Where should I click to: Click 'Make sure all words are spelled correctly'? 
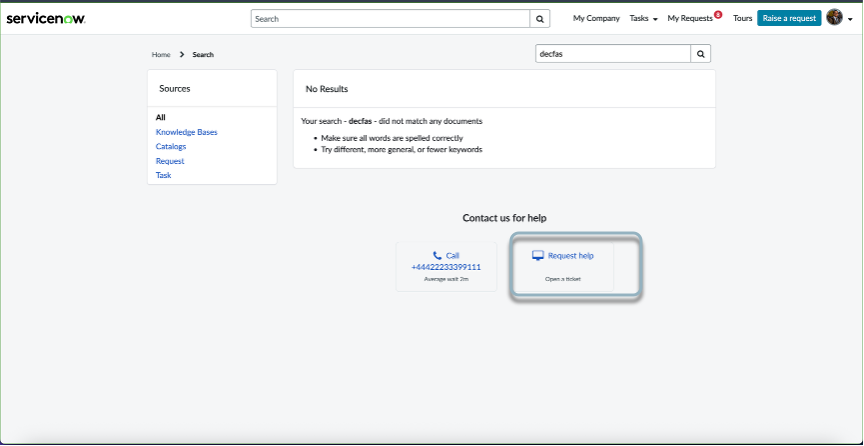(x=392, y=138)
